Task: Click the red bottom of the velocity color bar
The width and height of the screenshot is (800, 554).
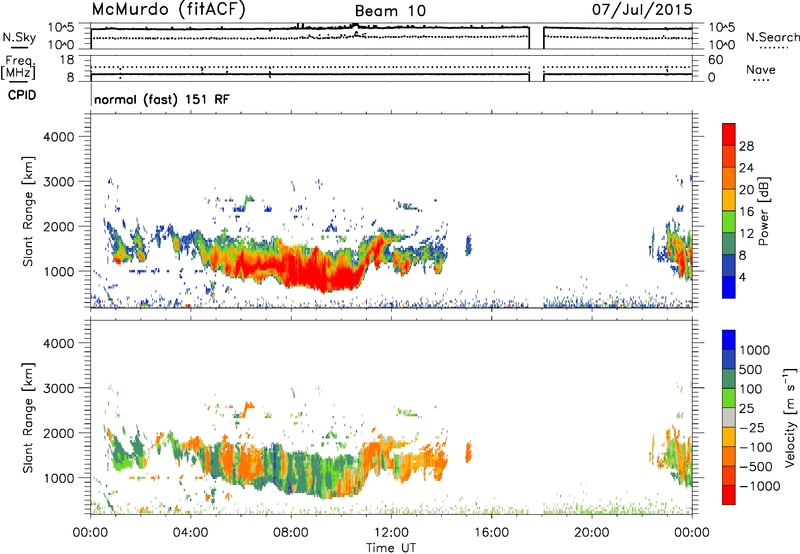Action: (x=729, y=495)
